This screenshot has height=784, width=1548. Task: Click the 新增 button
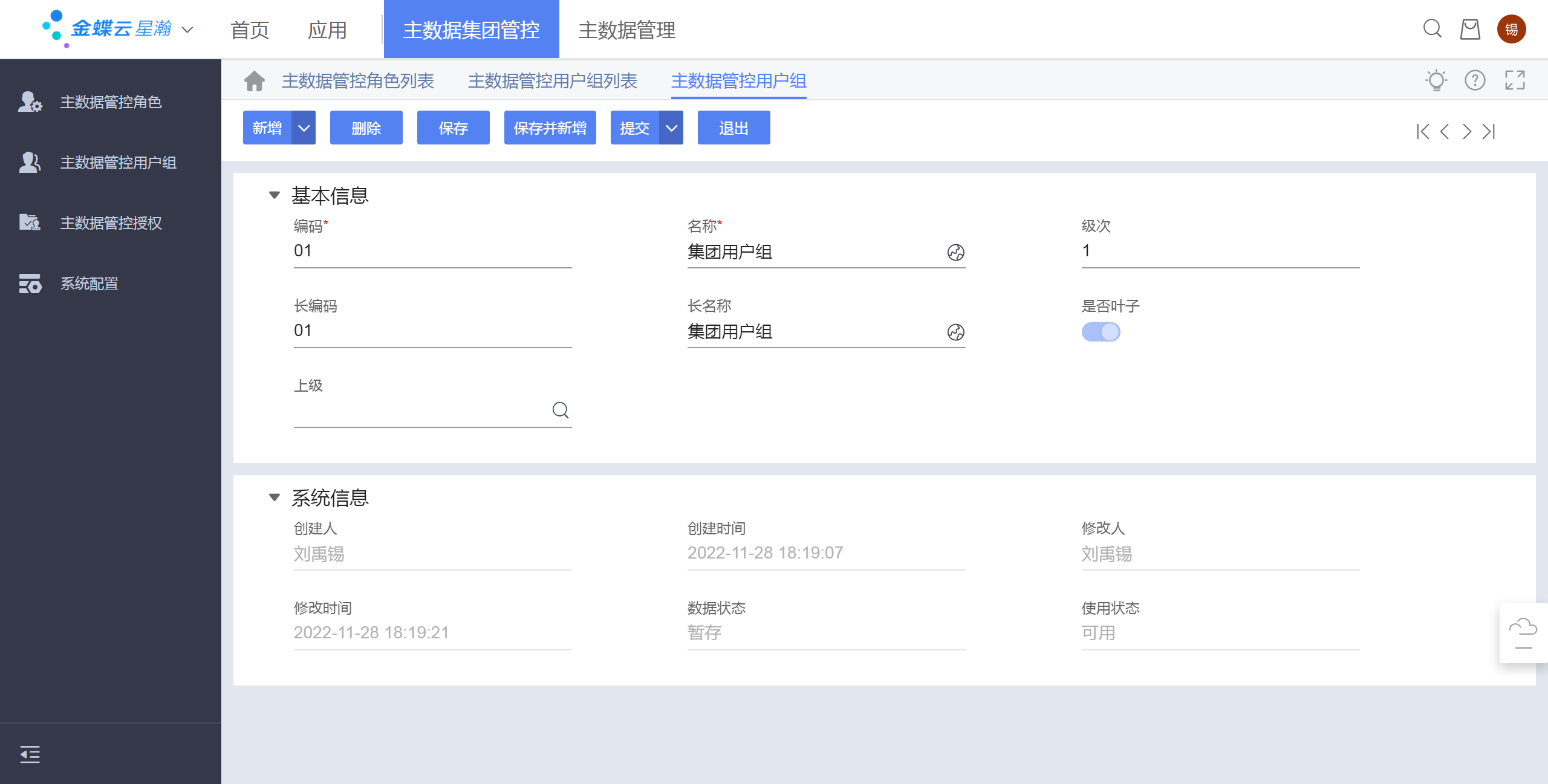(267, 128)
